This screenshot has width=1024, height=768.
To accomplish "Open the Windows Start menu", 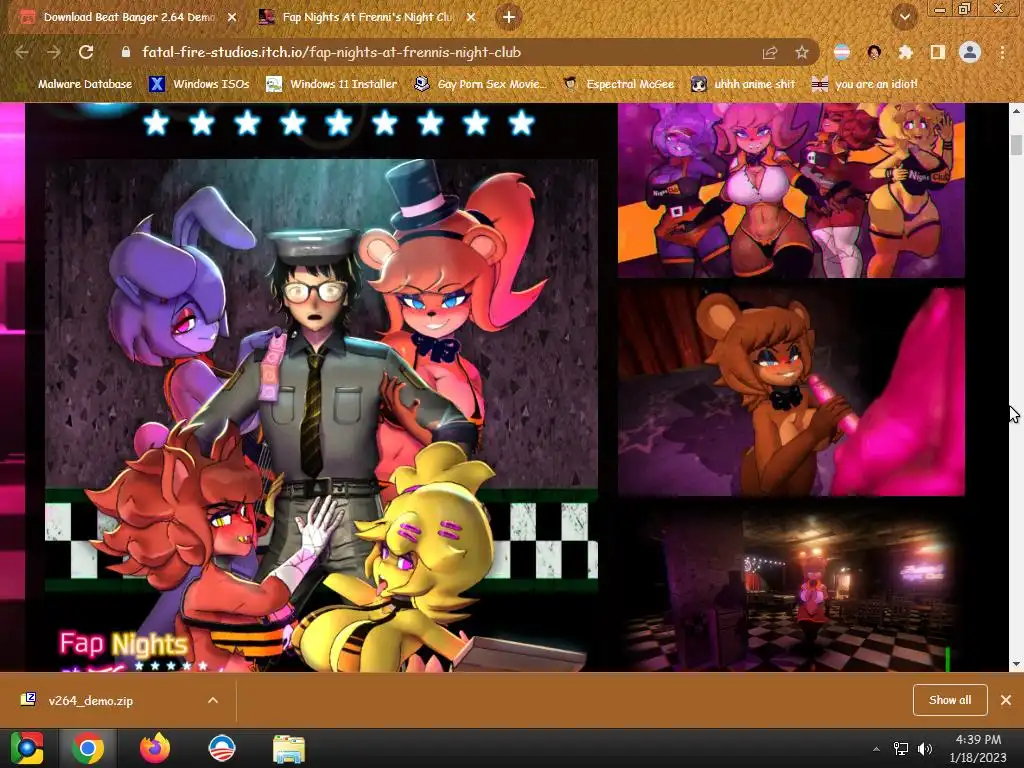I will pos(27,748).
